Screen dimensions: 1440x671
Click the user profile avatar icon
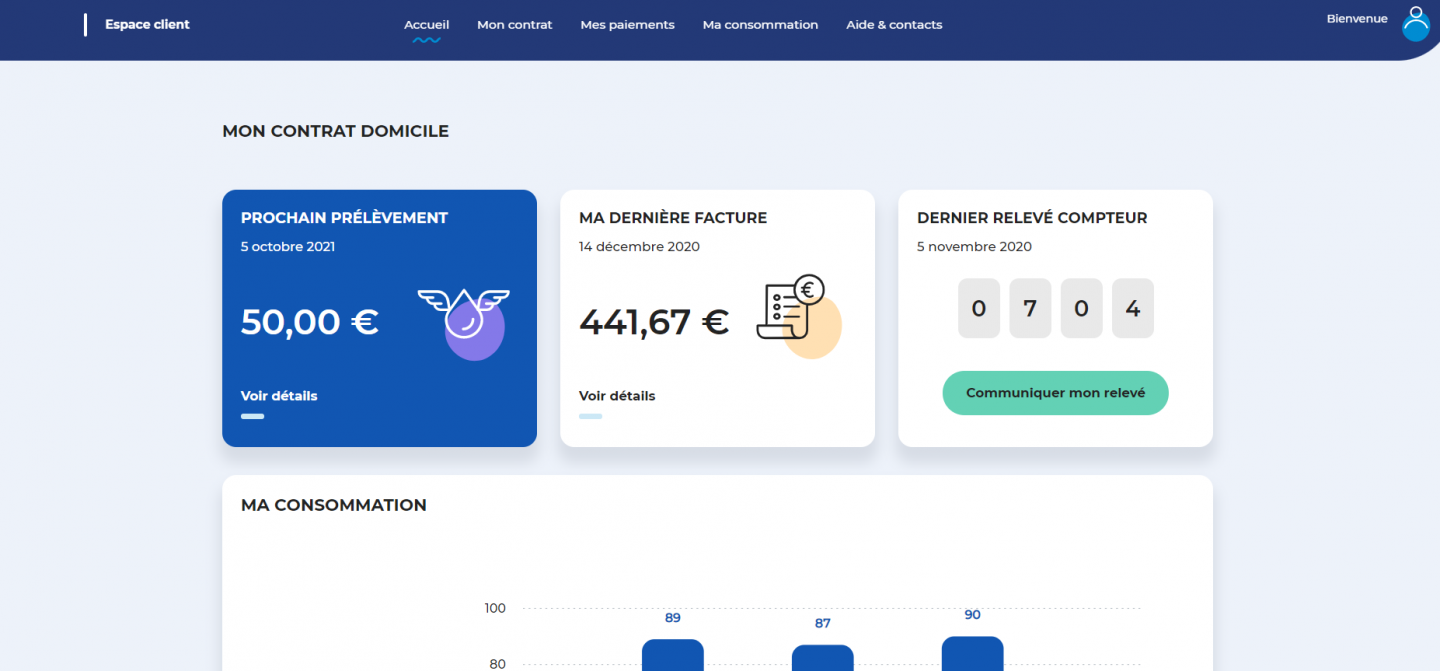pyautogui.click(x=1415, y=23)
